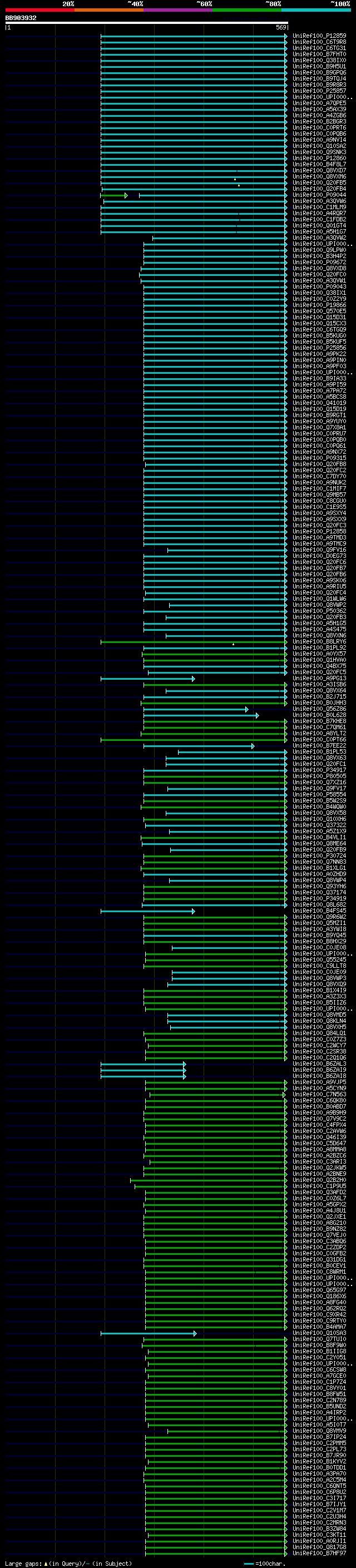Click the alignment bar for UniRef100_P12859

tap(194, 36)
